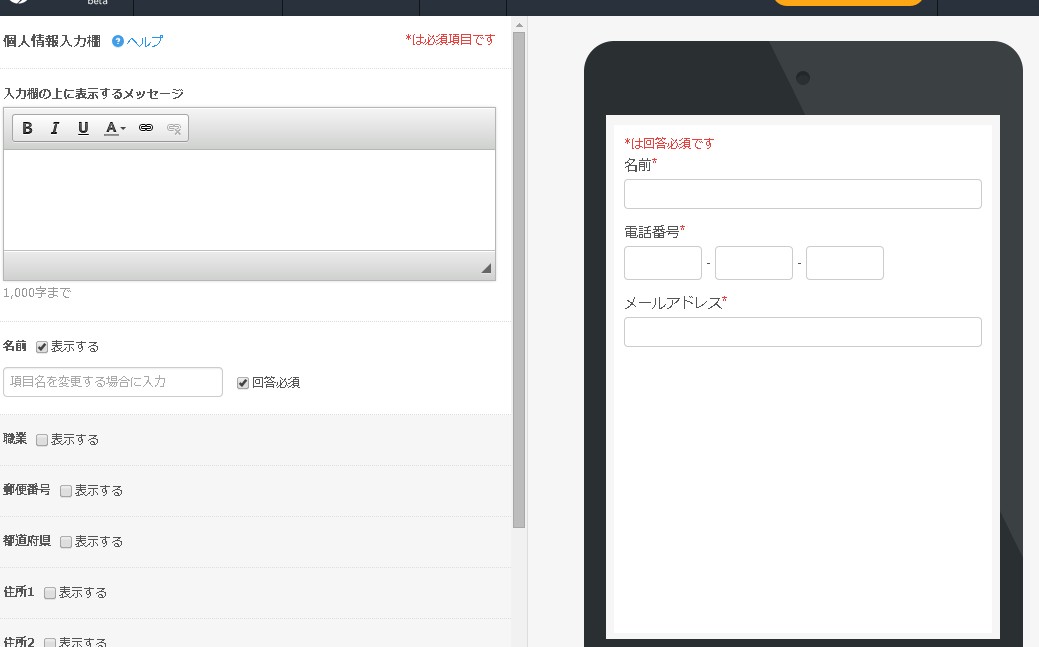Click the blue question mark help icon
The image size is (1039, 647).
pos(117,41)
